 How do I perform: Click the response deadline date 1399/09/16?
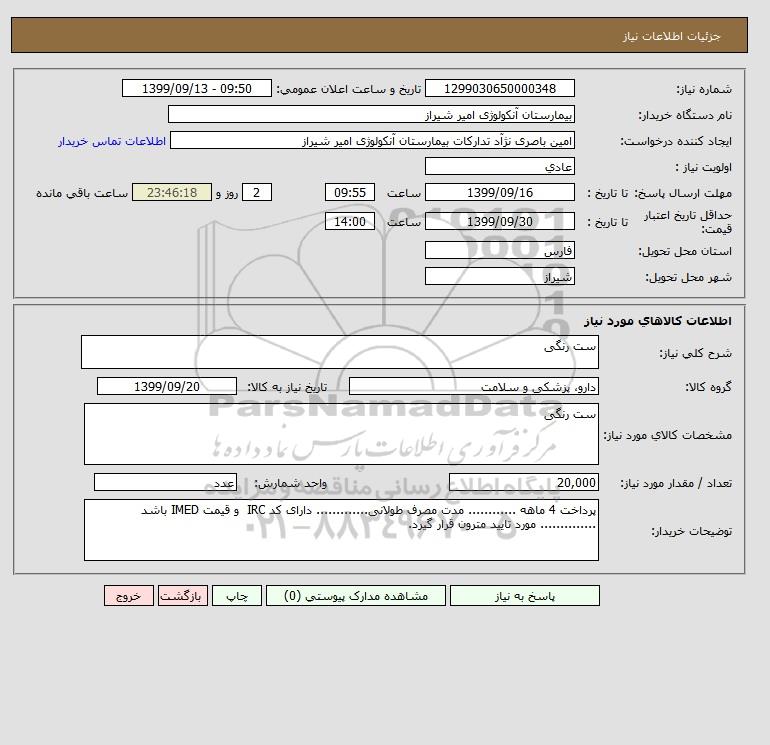pyautogui.click(x=499, y=193)
